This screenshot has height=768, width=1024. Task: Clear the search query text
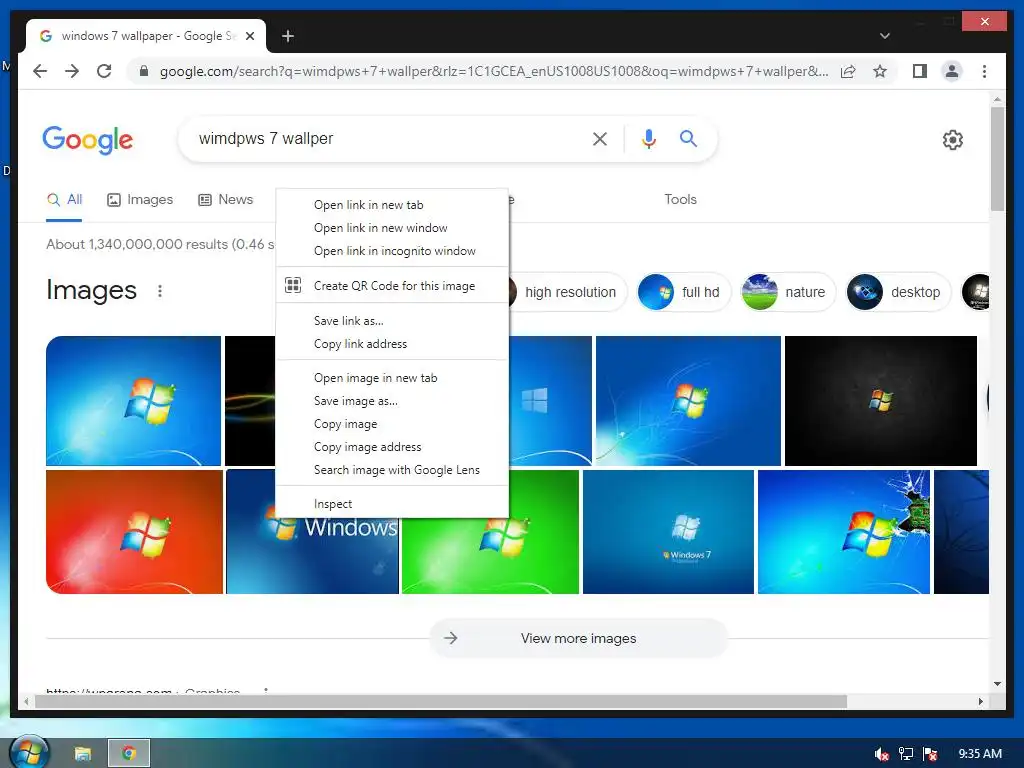[600, 138]
